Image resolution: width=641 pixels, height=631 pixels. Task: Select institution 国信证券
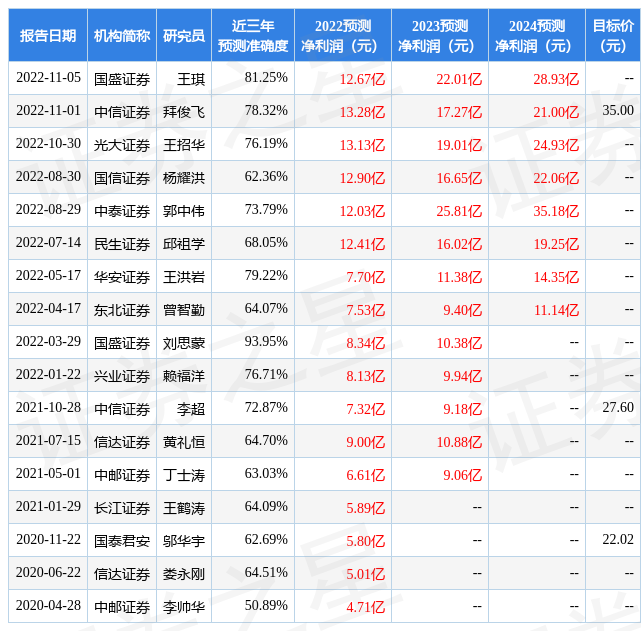[x=122, y=178]
